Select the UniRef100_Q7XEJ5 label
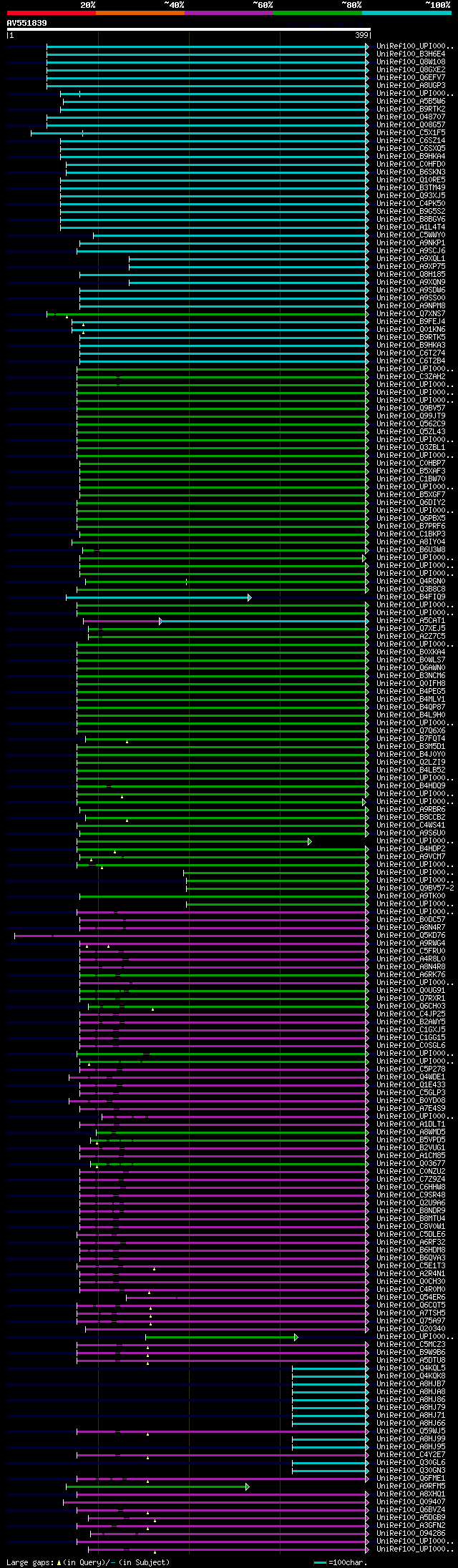458x1568 pixels. (411, 628)
